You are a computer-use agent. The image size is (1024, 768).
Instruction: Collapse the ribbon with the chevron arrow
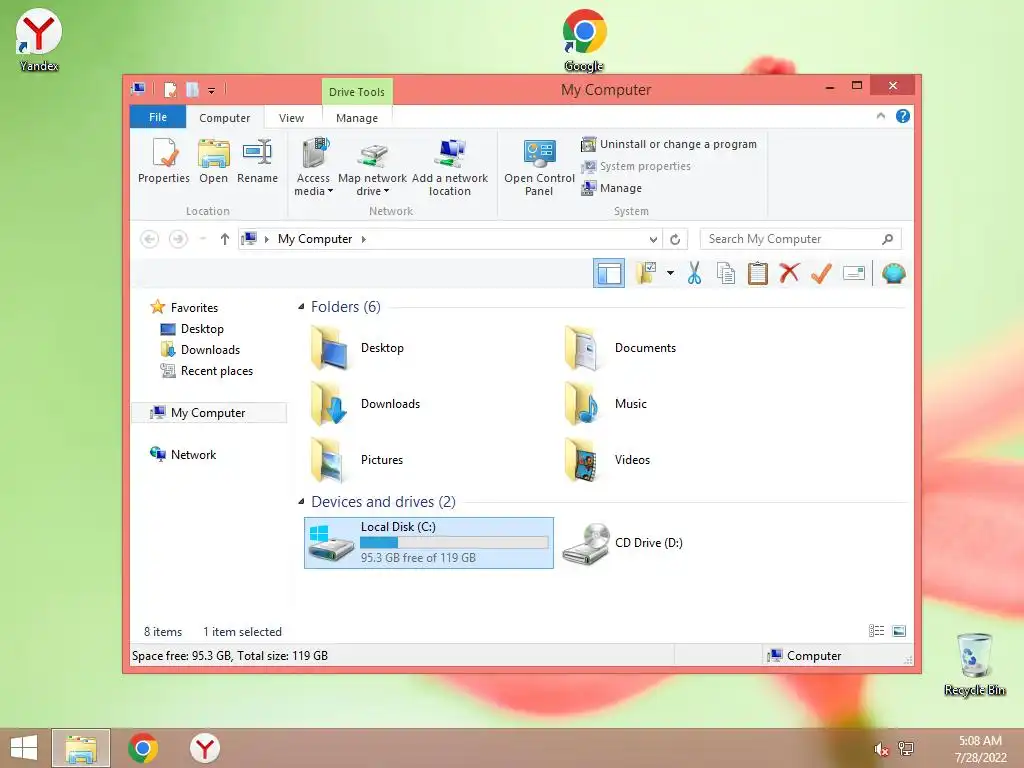tap(880, 116)
